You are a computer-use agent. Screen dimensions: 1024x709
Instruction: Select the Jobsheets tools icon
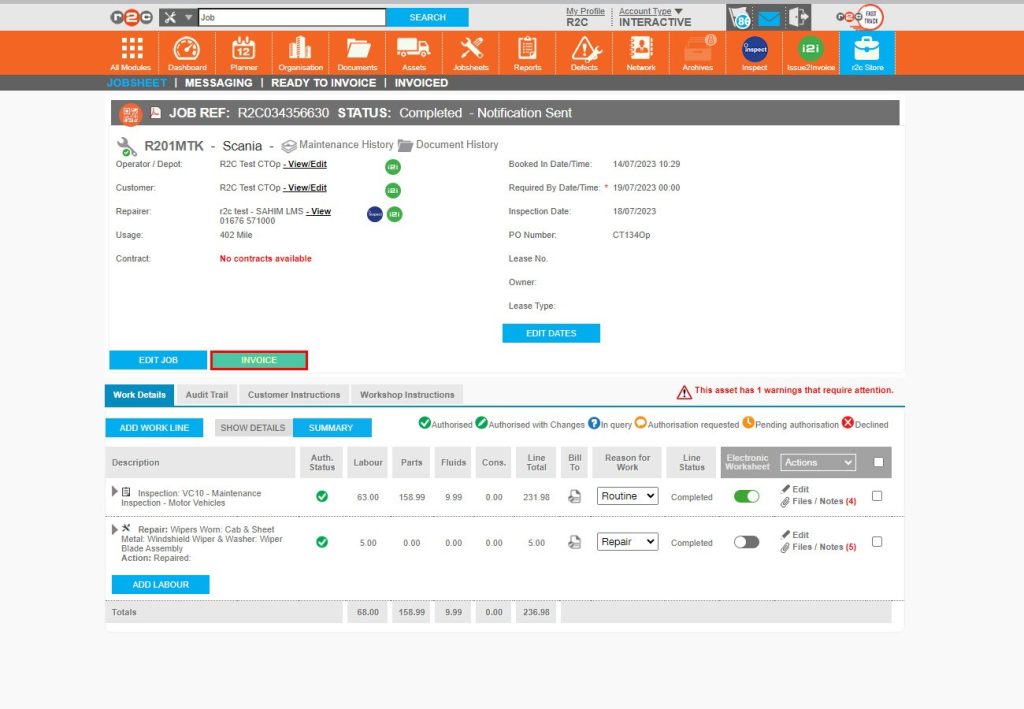pos(470,48)
